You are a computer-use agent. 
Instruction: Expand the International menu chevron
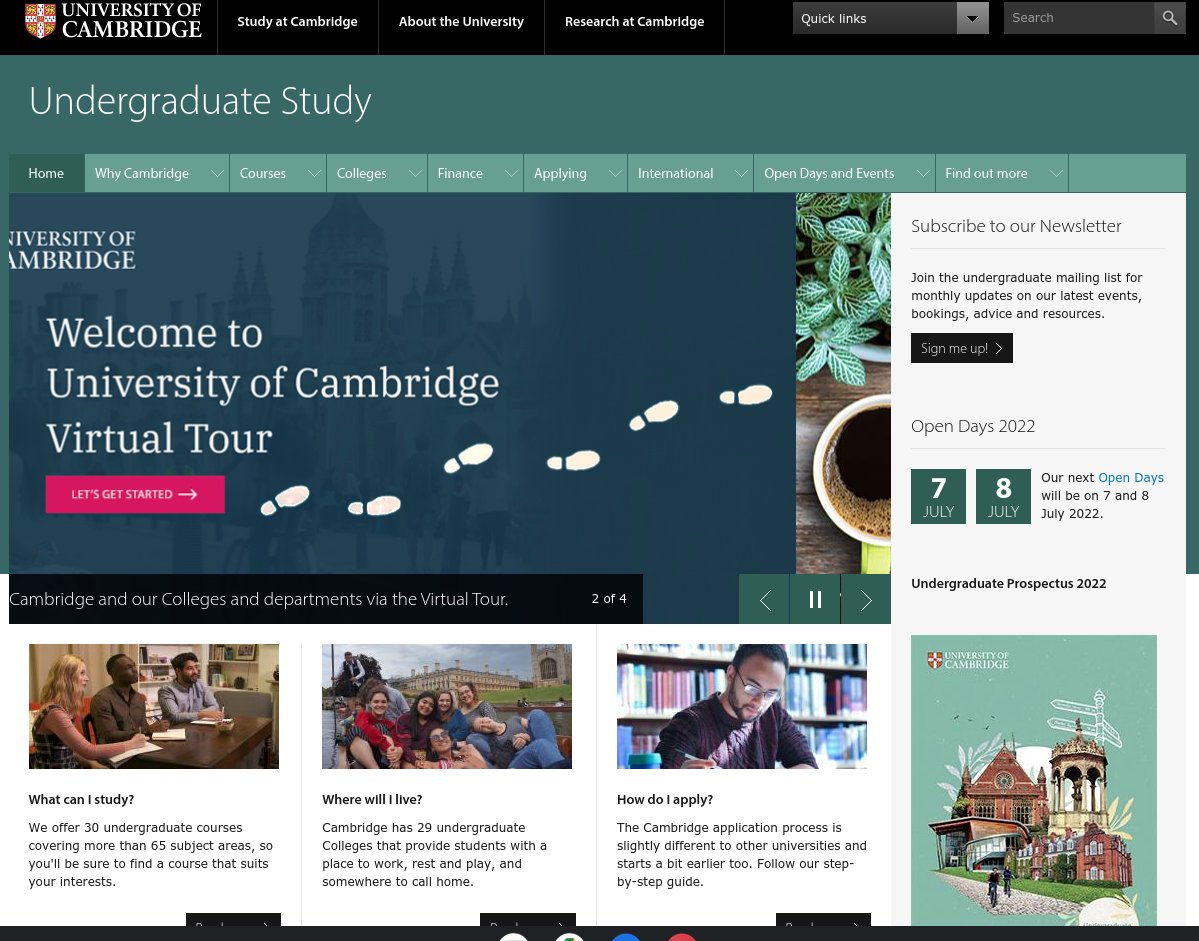click(742, 174)
